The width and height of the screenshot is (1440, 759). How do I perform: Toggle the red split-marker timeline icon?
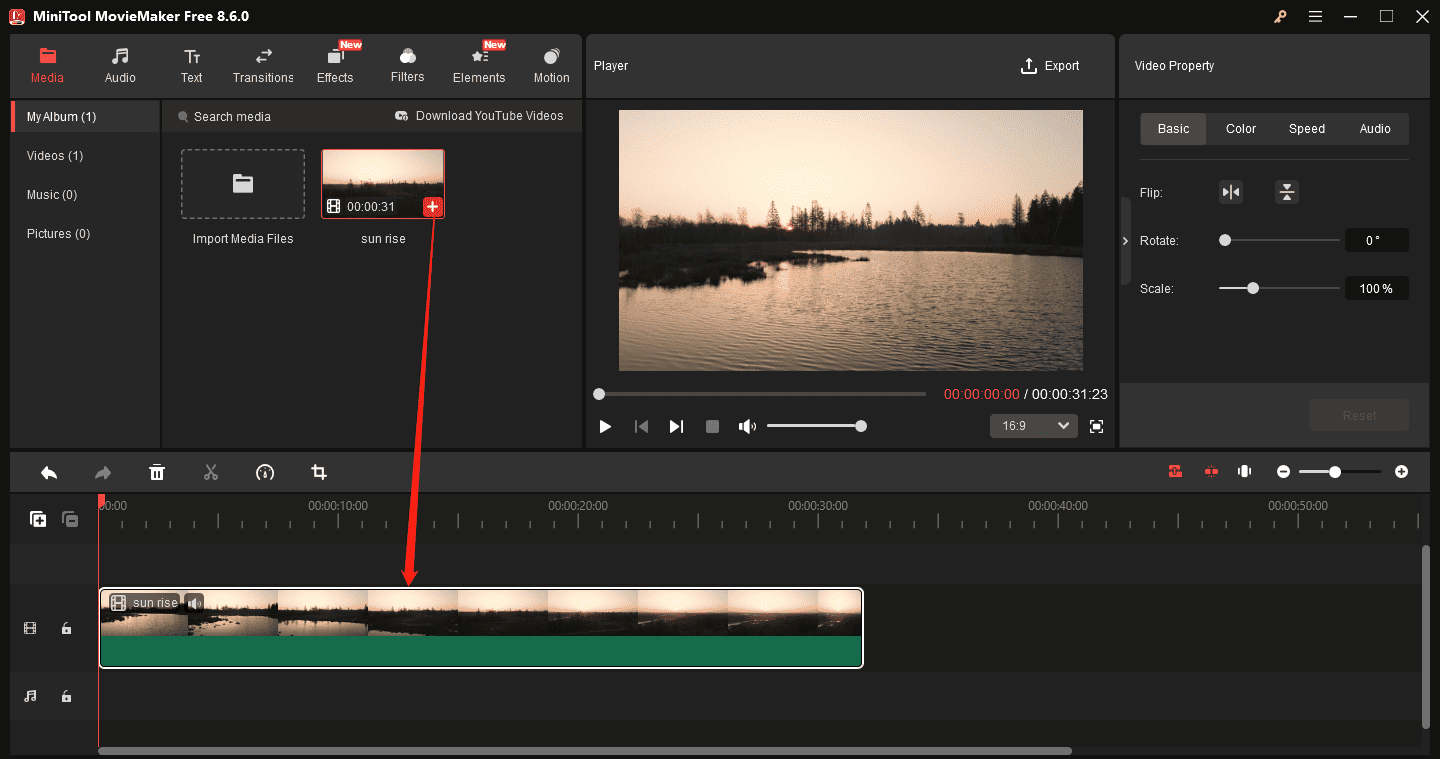click(x=1211, y=471)
